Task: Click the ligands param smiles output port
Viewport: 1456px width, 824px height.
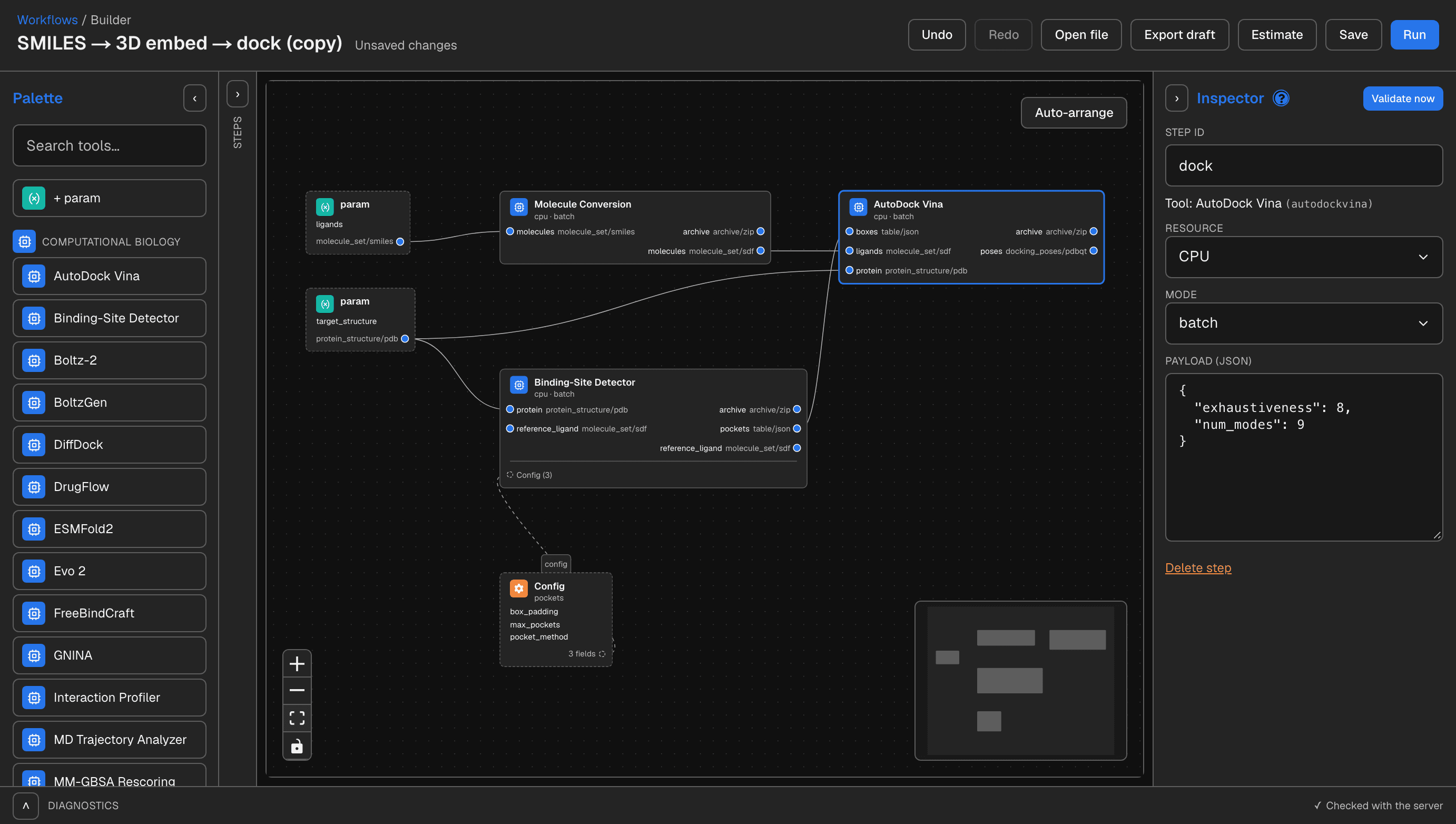Action: point(400,242)
